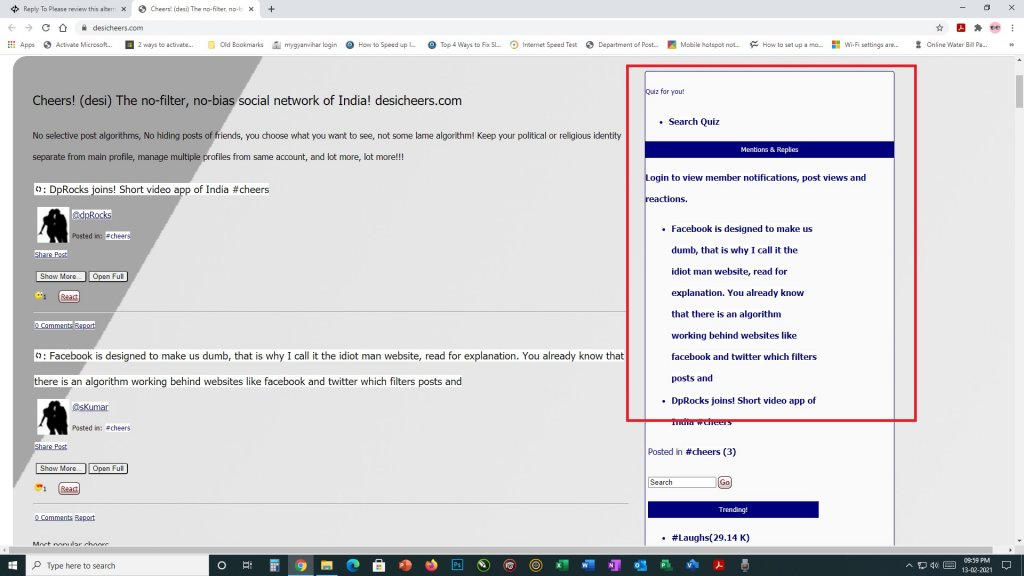Open Microsoft Store from taskbar
This screenshot has height=576, width=1024.
(379, 565)
